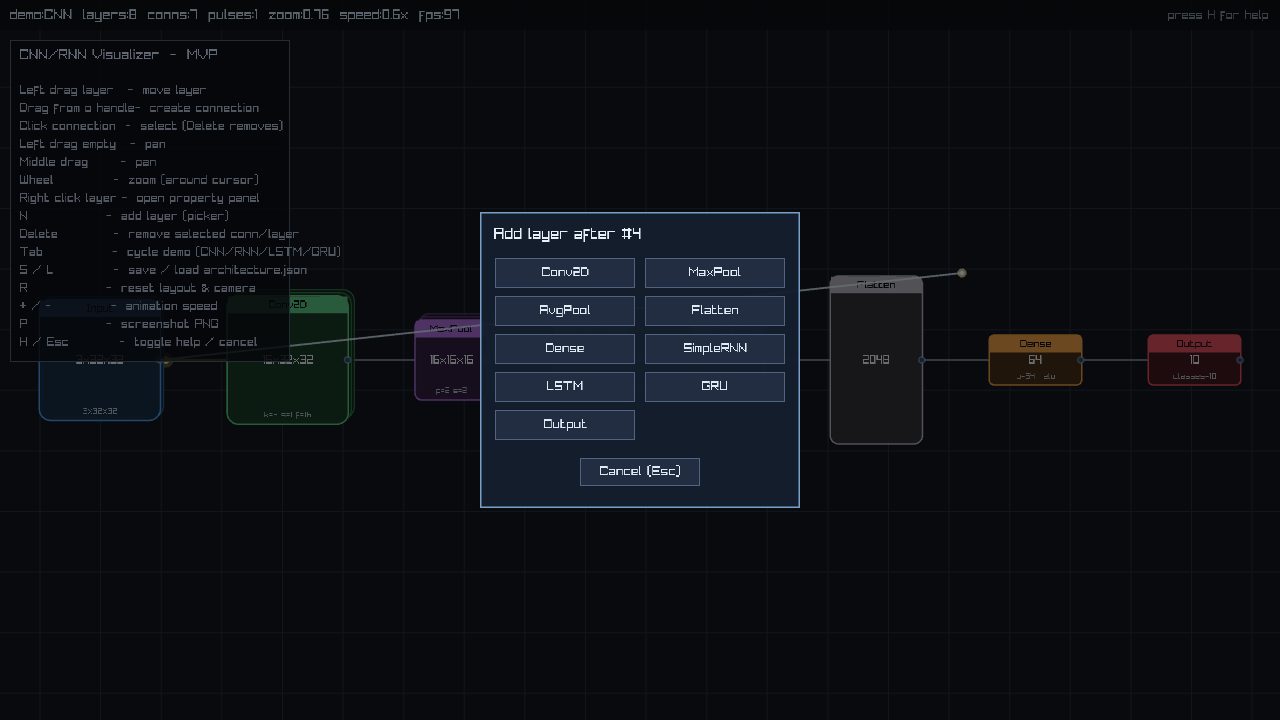Click the 'Wheel - zoom (around cursor)' line
The height and width of the screenshot is (720, 1280).
[139, 180]
